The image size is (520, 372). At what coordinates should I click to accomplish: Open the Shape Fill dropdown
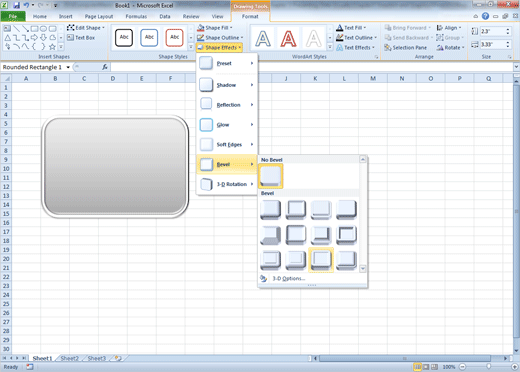[x=214, y=28]
